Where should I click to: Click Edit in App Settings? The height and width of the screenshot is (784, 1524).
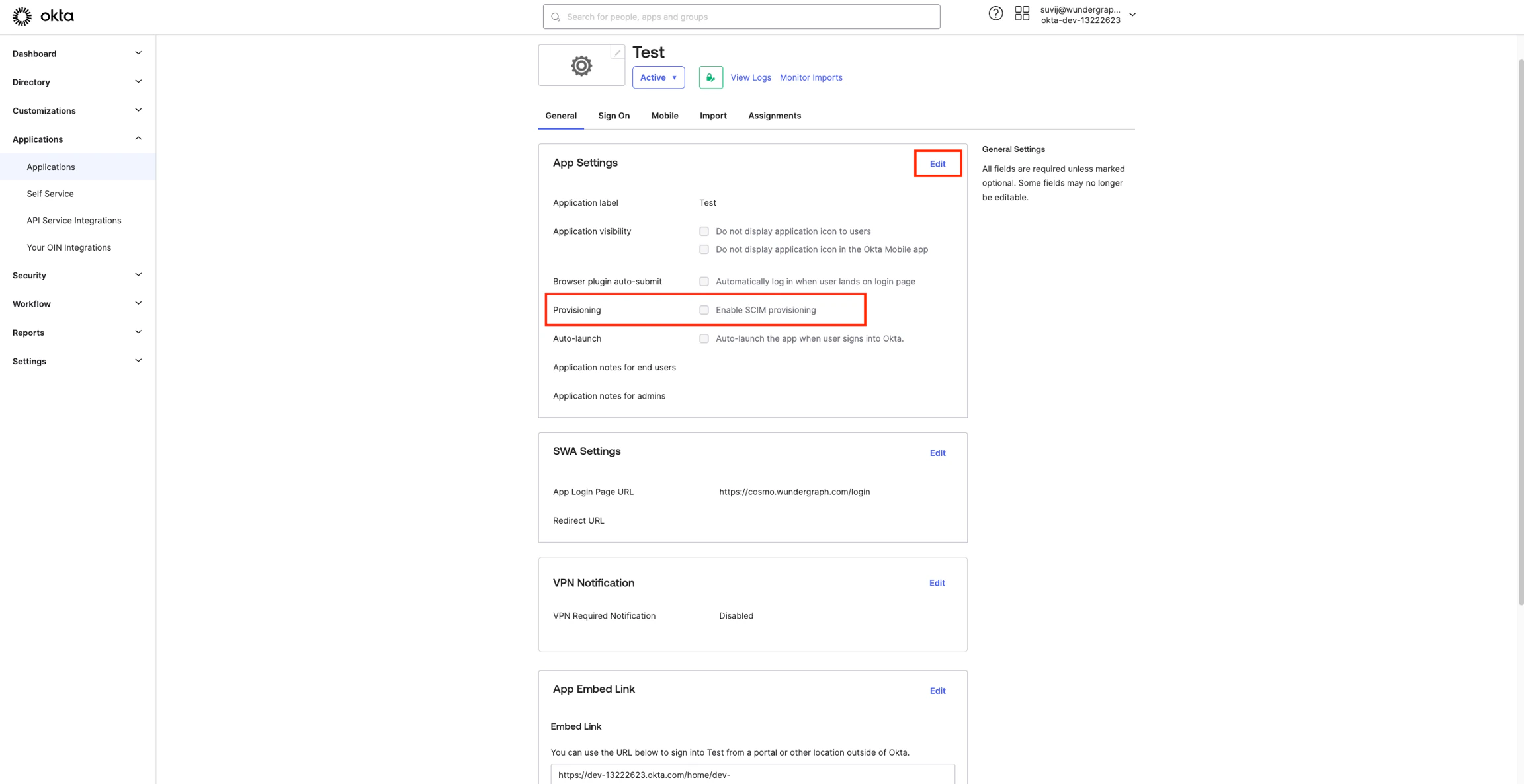coord(937,164)
